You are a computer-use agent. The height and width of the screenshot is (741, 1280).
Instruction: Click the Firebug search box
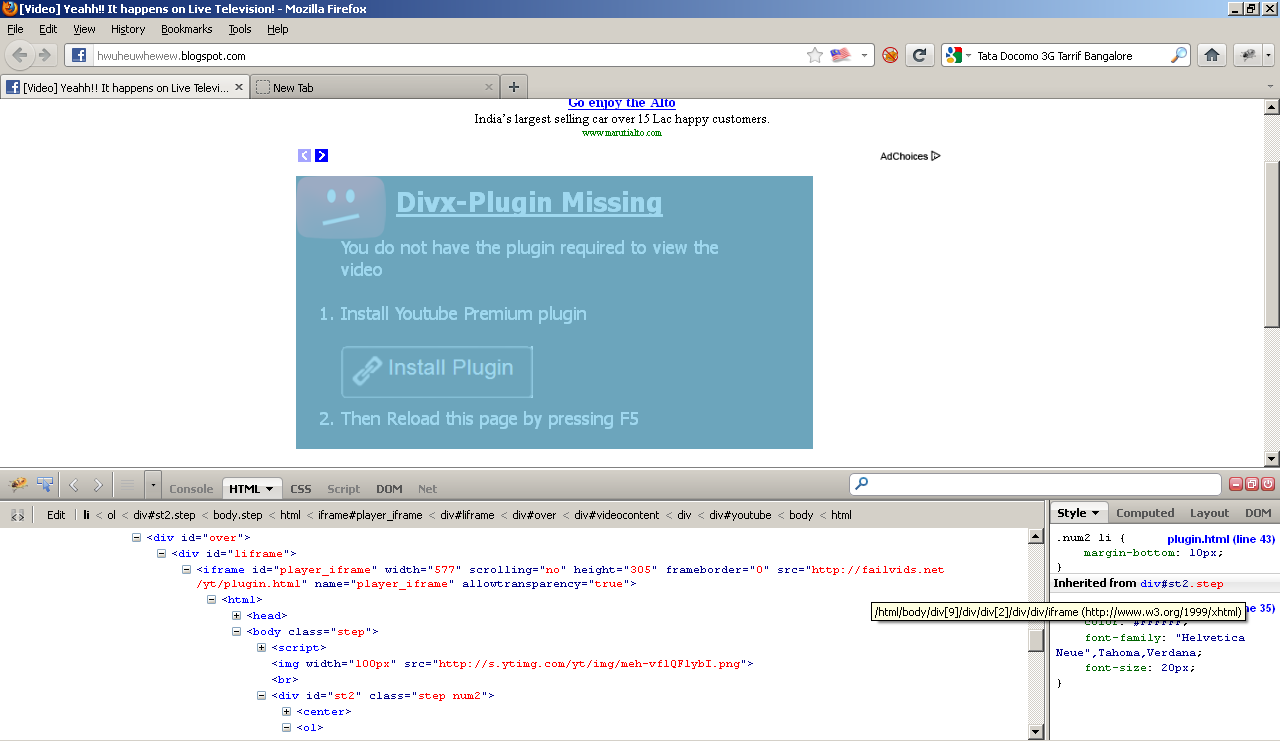point(1035,484)
